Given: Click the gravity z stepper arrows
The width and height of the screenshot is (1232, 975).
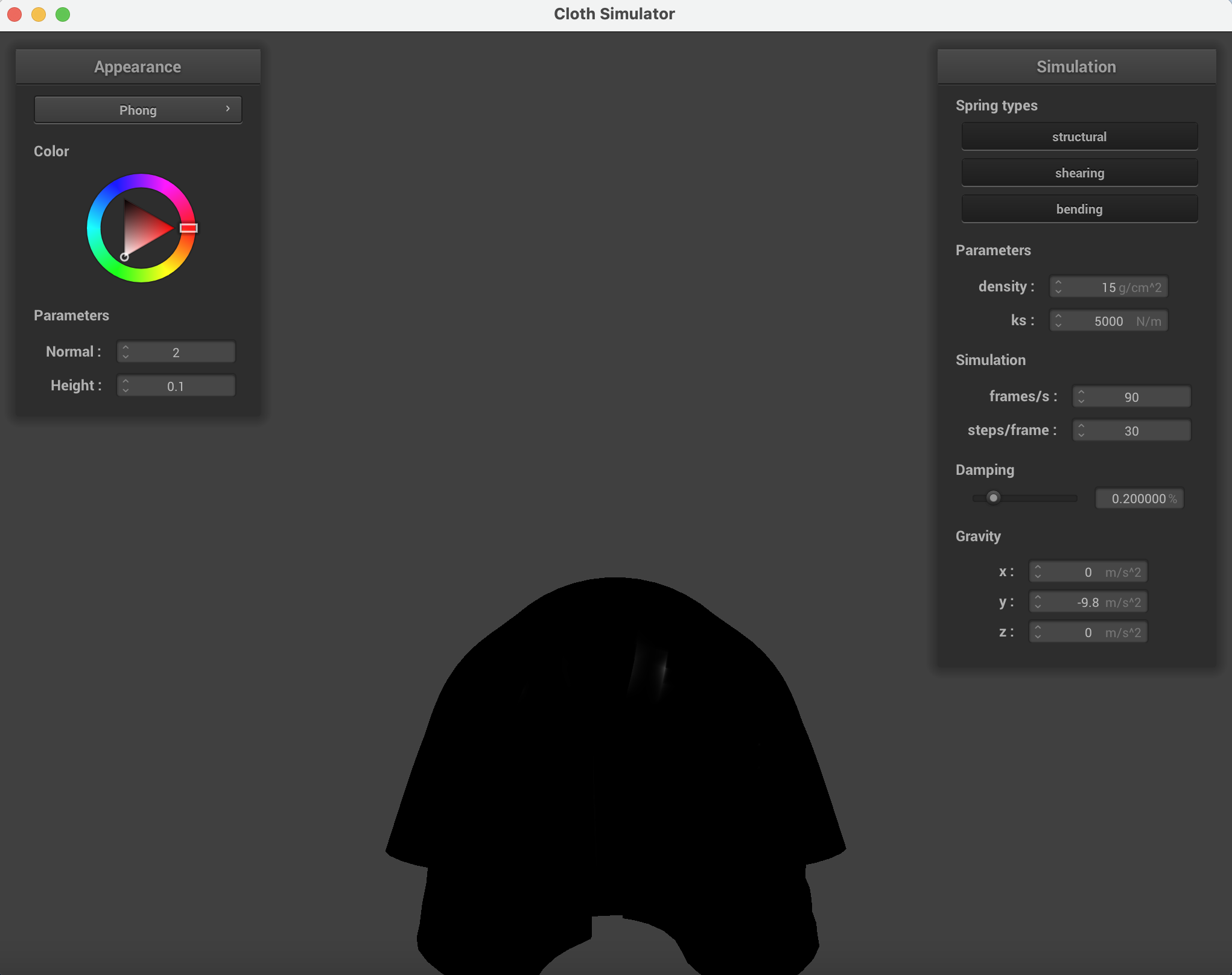Looking at the screenshot, I should [x=1038, y=632].
